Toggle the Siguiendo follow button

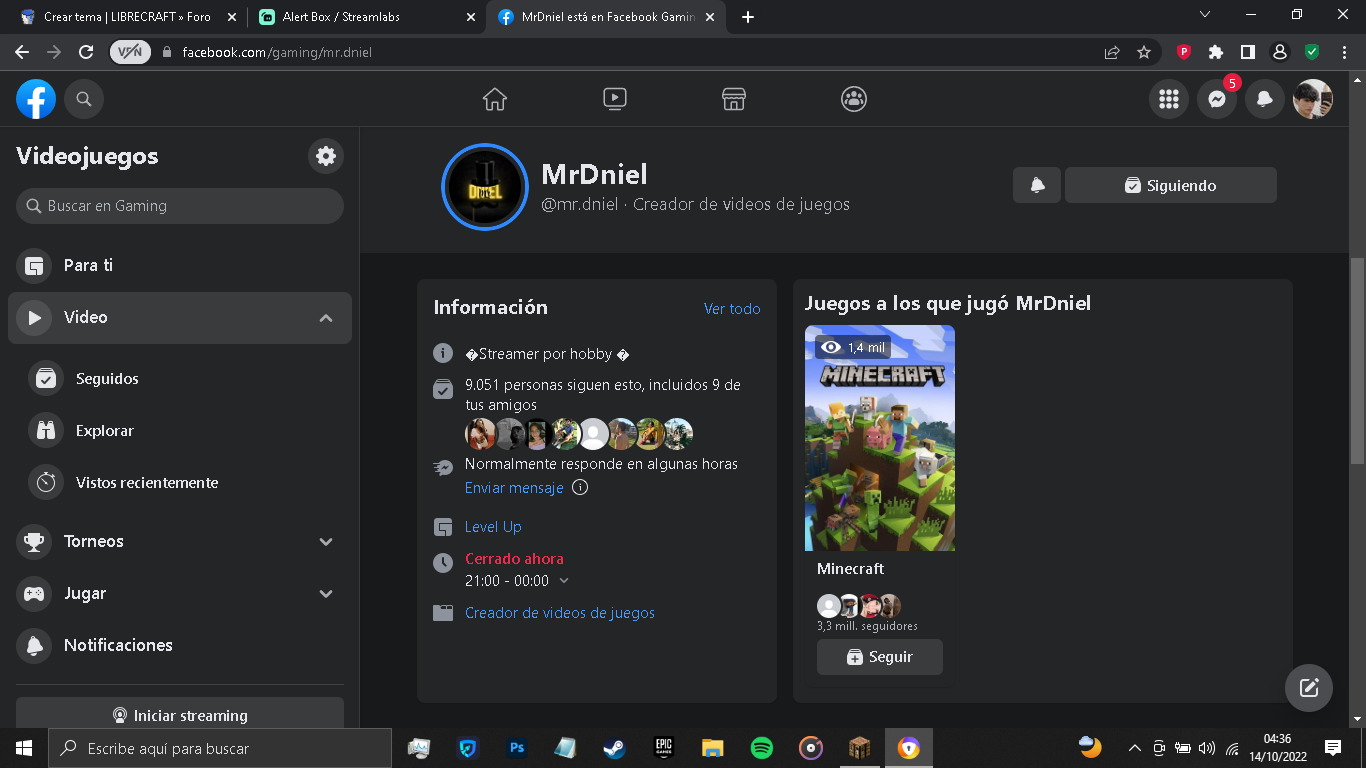1171,185
